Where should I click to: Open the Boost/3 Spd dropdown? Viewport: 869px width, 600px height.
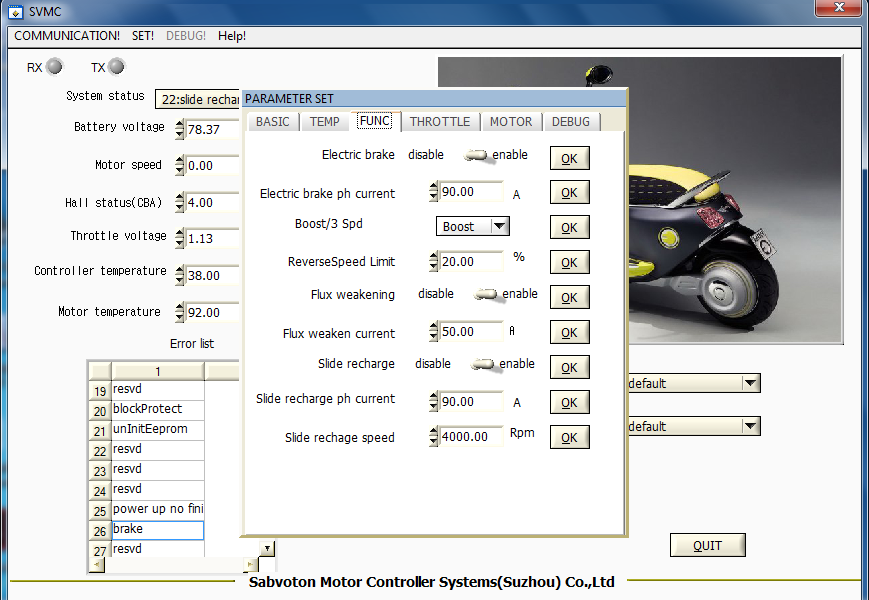(x=500, y=226)
